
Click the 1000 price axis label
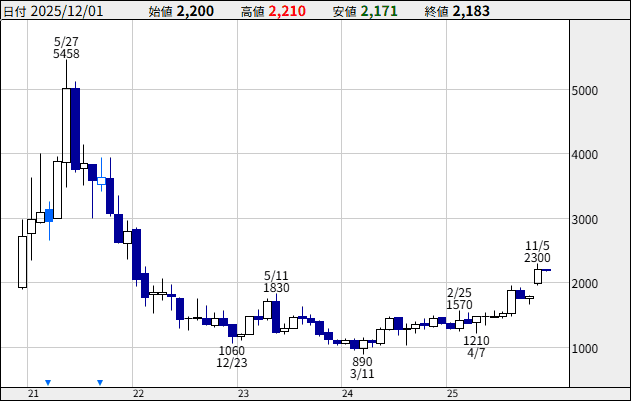tap(585, 349)
